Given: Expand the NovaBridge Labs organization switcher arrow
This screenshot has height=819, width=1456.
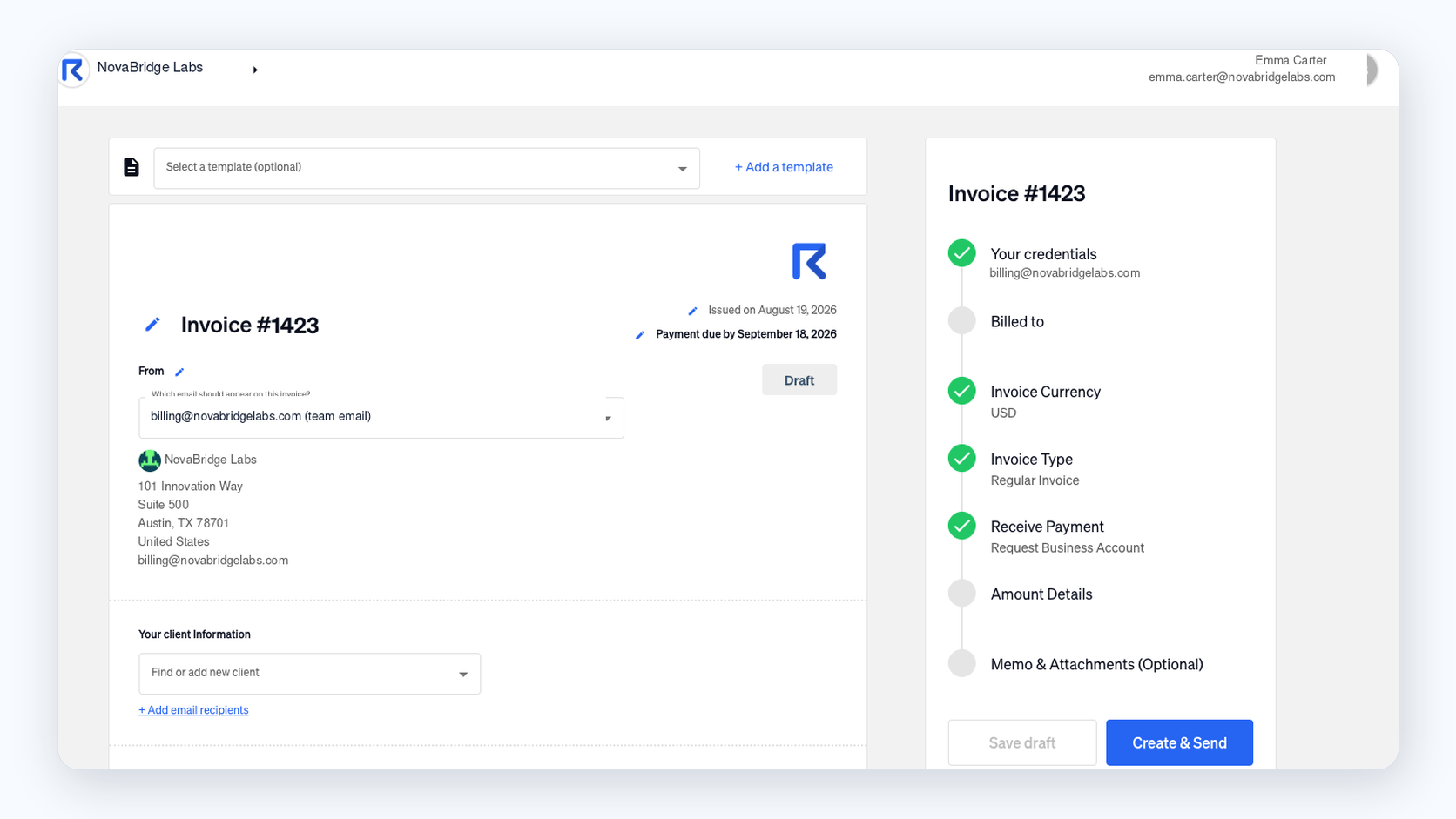Looking at the screenshot, I should pos(255,70).
